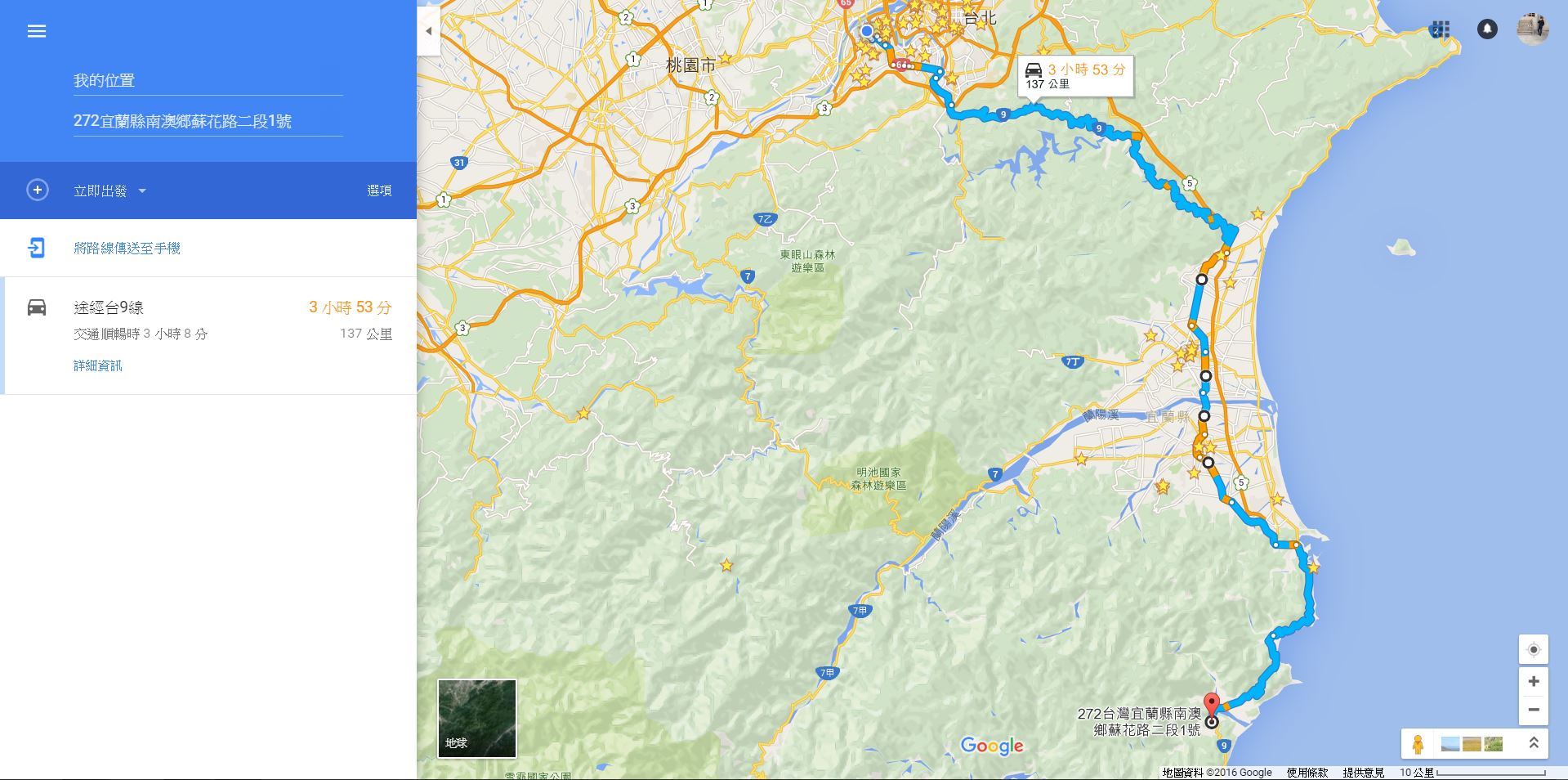Edit the 我的位置 starting point field
Image resolution: width=1568 pixels, height=780 pixels.
pos(208,80)
